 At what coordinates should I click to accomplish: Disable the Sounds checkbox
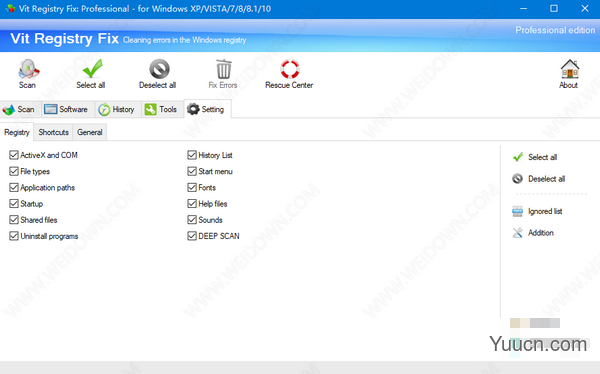192,220
